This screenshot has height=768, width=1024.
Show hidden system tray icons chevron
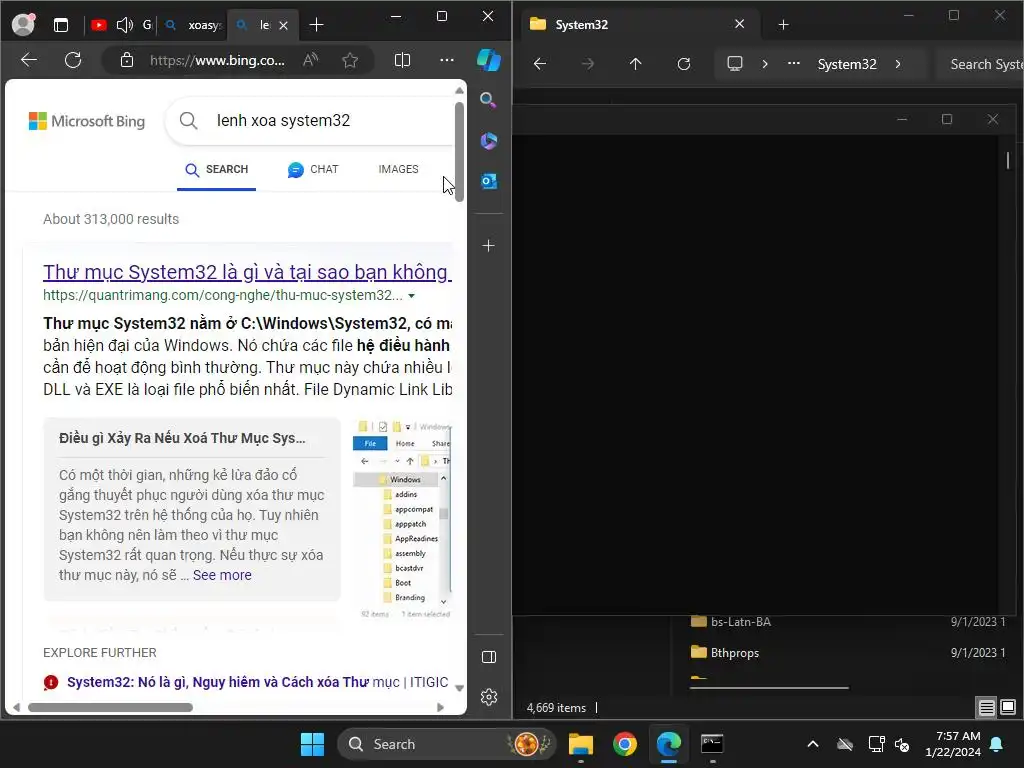pos(812,744)
